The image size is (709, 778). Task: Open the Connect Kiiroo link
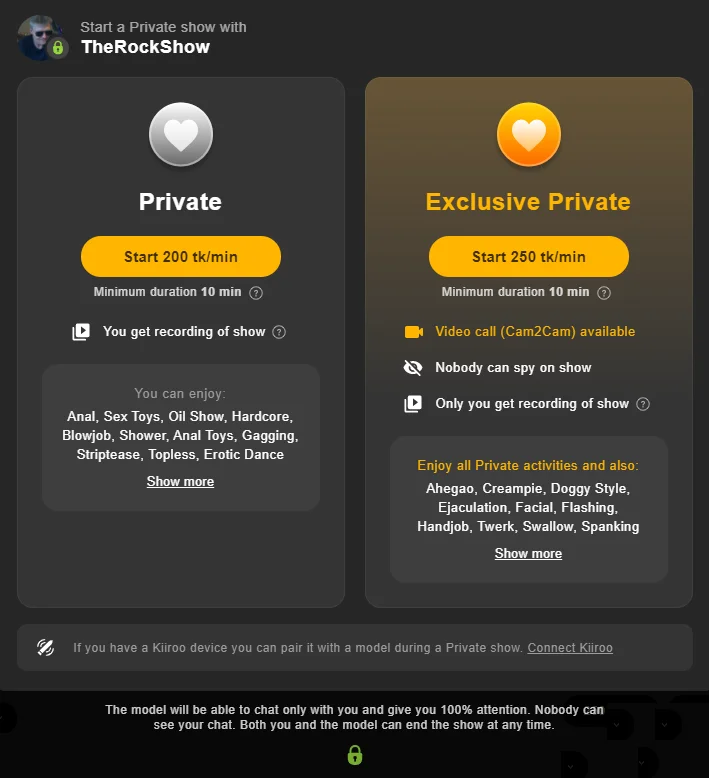point(570,648)
